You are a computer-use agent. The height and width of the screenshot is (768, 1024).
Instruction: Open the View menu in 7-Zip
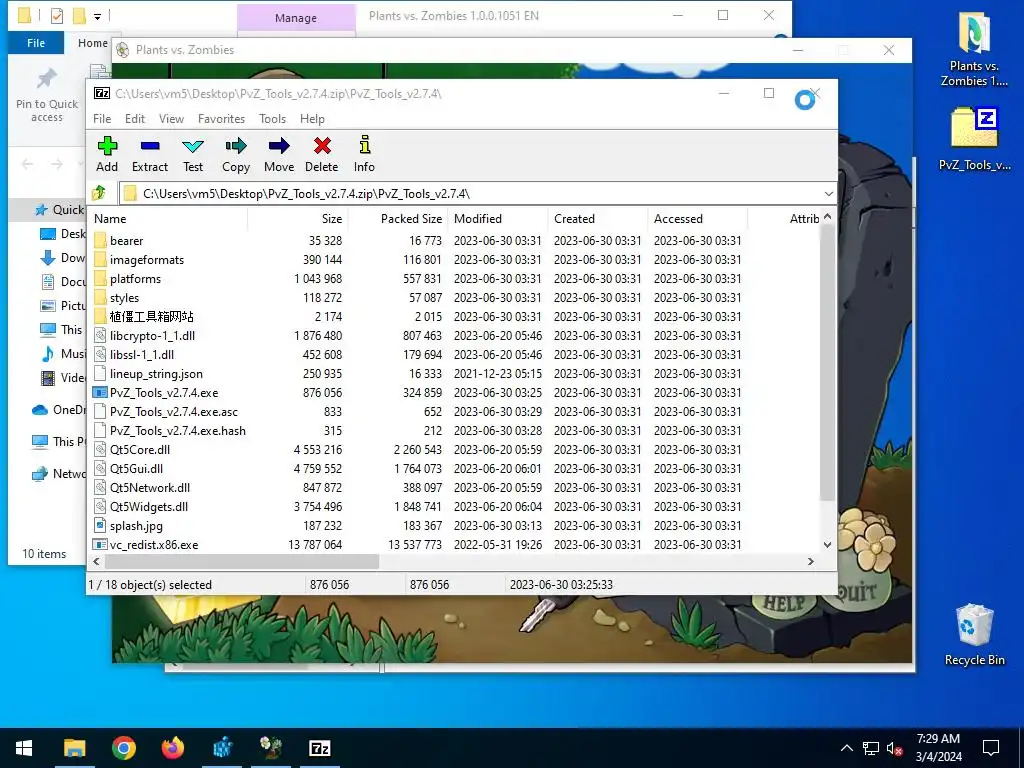pos(171,119)
